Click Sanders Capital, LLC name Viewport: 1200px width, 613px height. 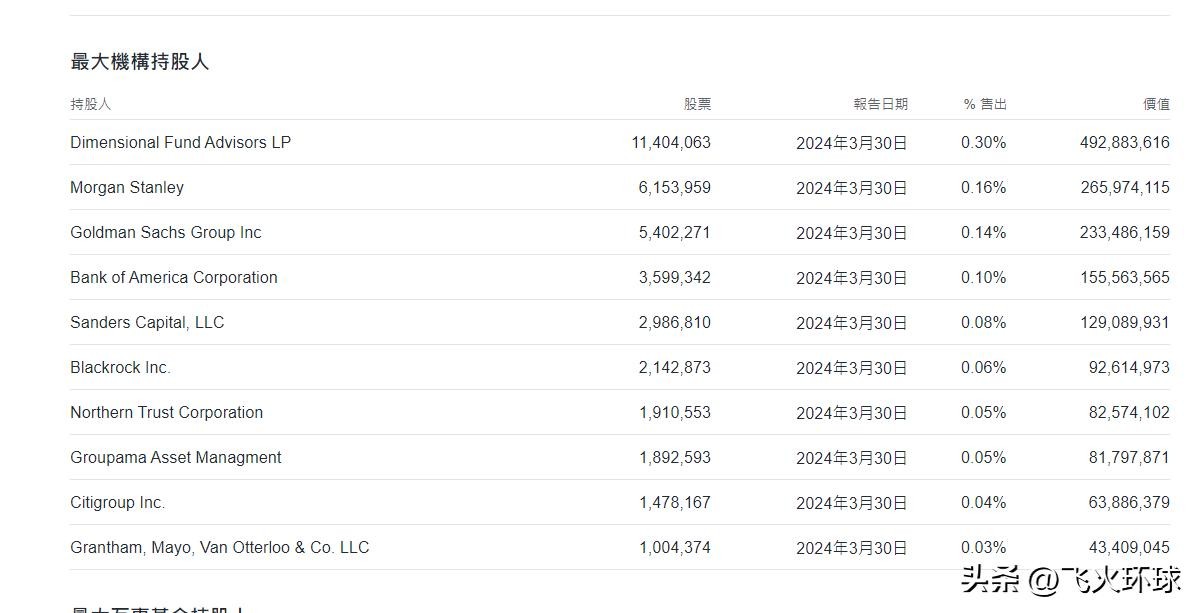(x=147, y=322)
